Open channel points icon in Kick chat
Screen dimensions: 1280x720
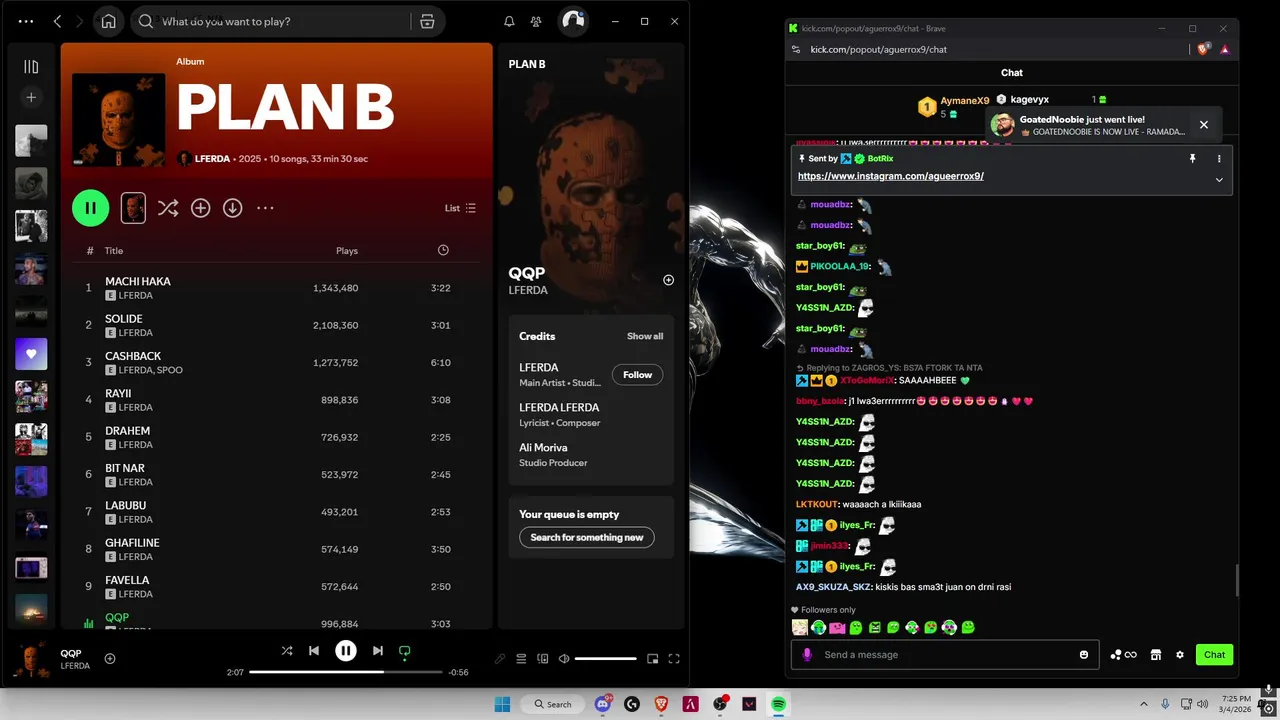(x=1123, y=655)
